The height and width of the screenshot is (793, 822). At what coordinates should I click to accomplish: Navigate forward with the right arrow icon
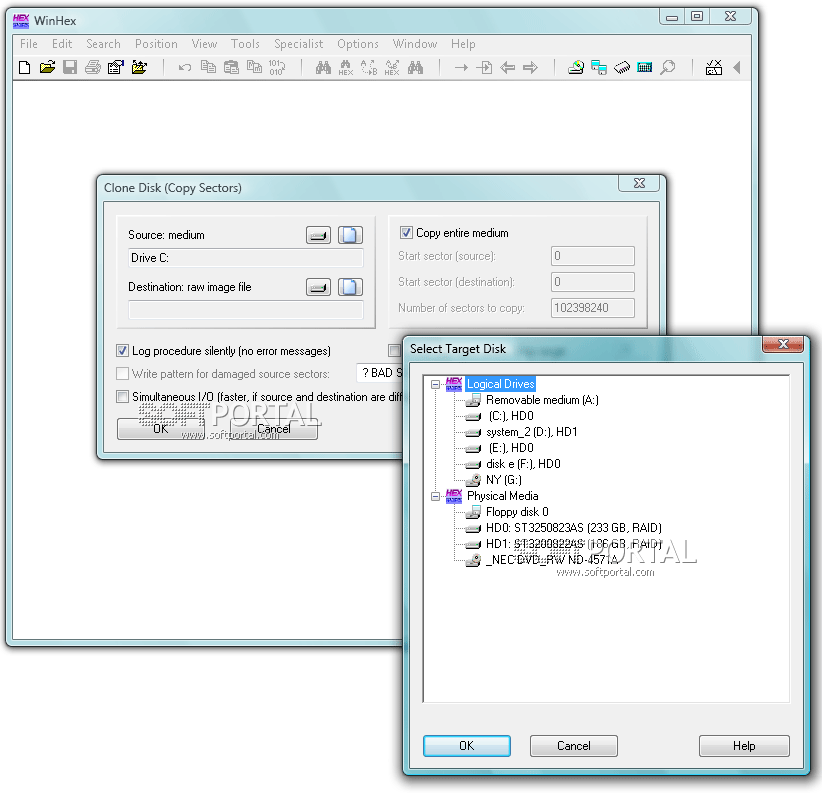pyautogui.click(x=531, y=68)
